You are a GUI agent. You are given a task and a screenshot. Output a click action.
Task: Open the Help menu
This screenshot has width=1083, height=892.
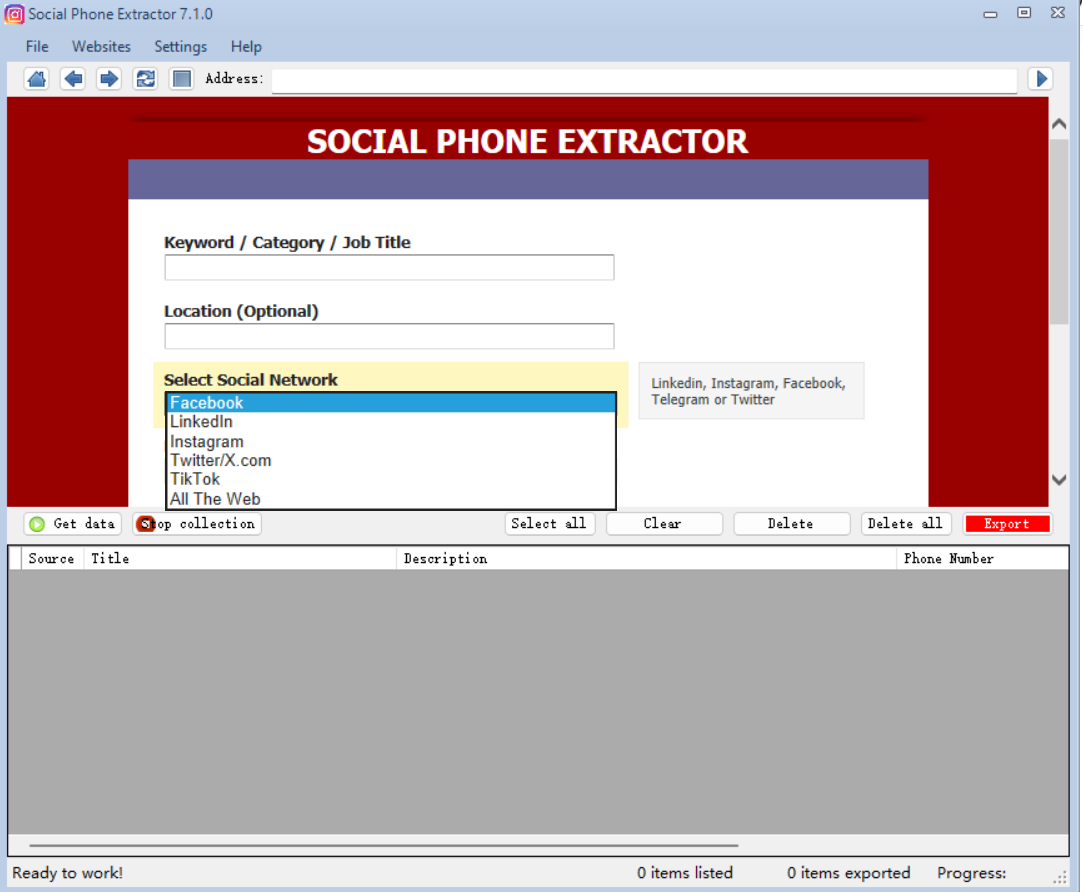[x=246, y=46]
